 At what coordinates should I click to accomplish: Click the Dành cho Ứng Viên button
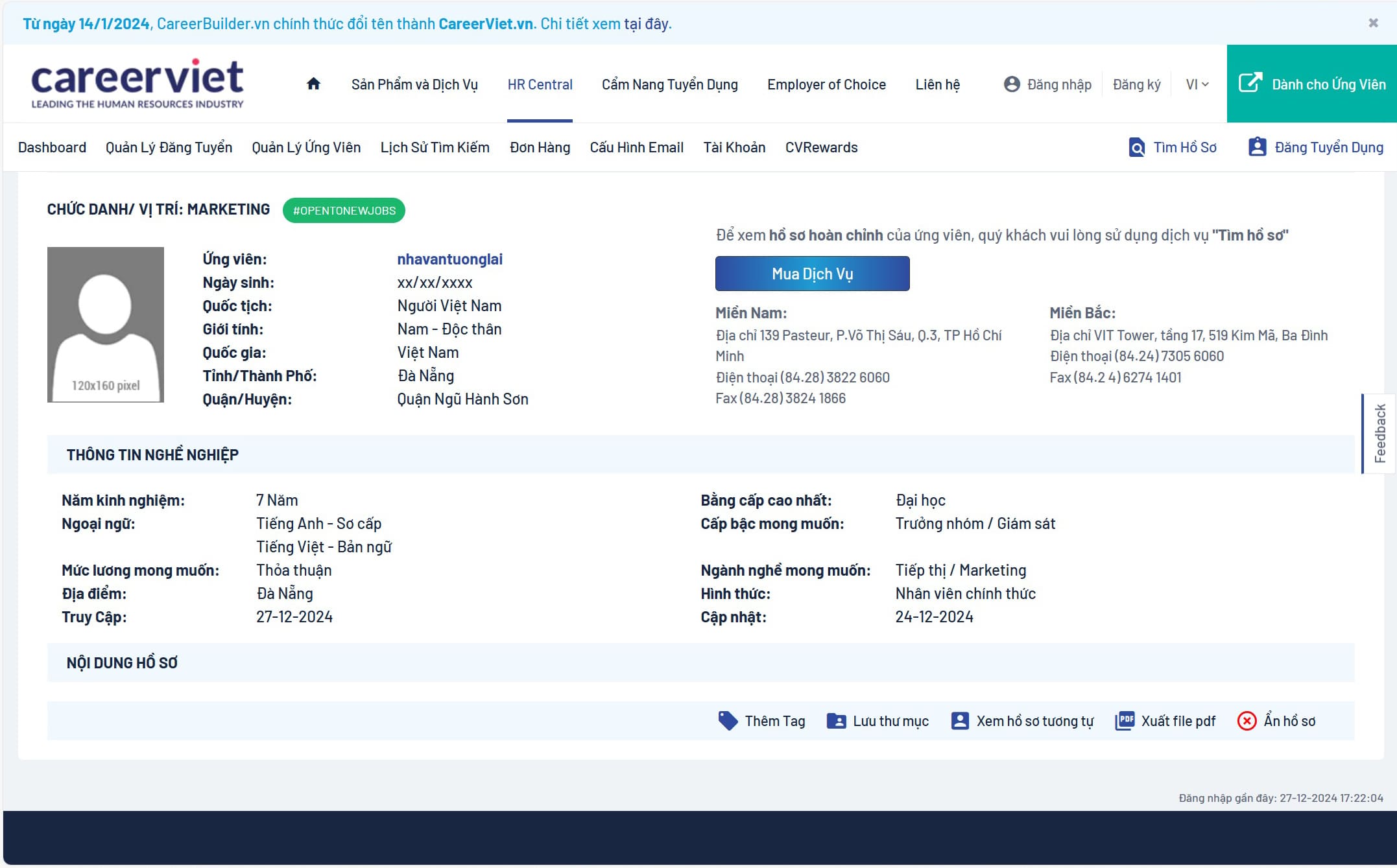pyautogui.click(x=1311, y=84)
